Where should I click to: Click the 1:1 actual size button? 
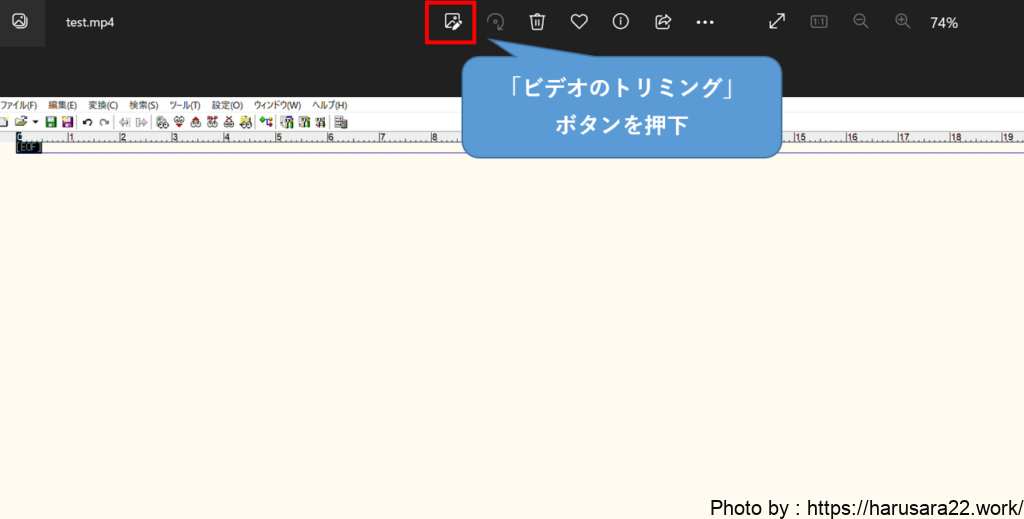pyautogui.click(x=819, y=22)
